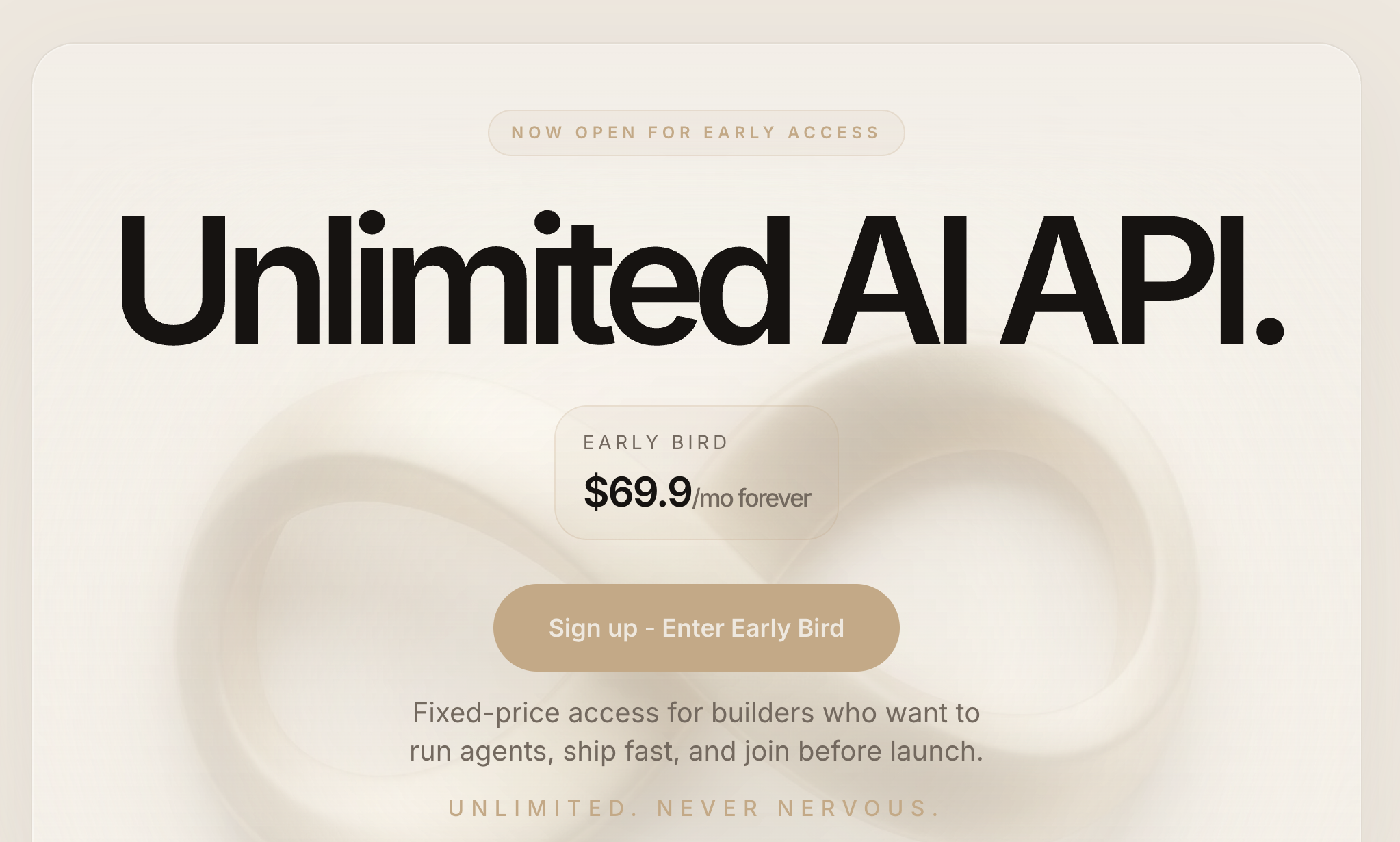The image size is (1400, 842).
Task: Click the /mo forever label
Action: (x=751, y=498)
